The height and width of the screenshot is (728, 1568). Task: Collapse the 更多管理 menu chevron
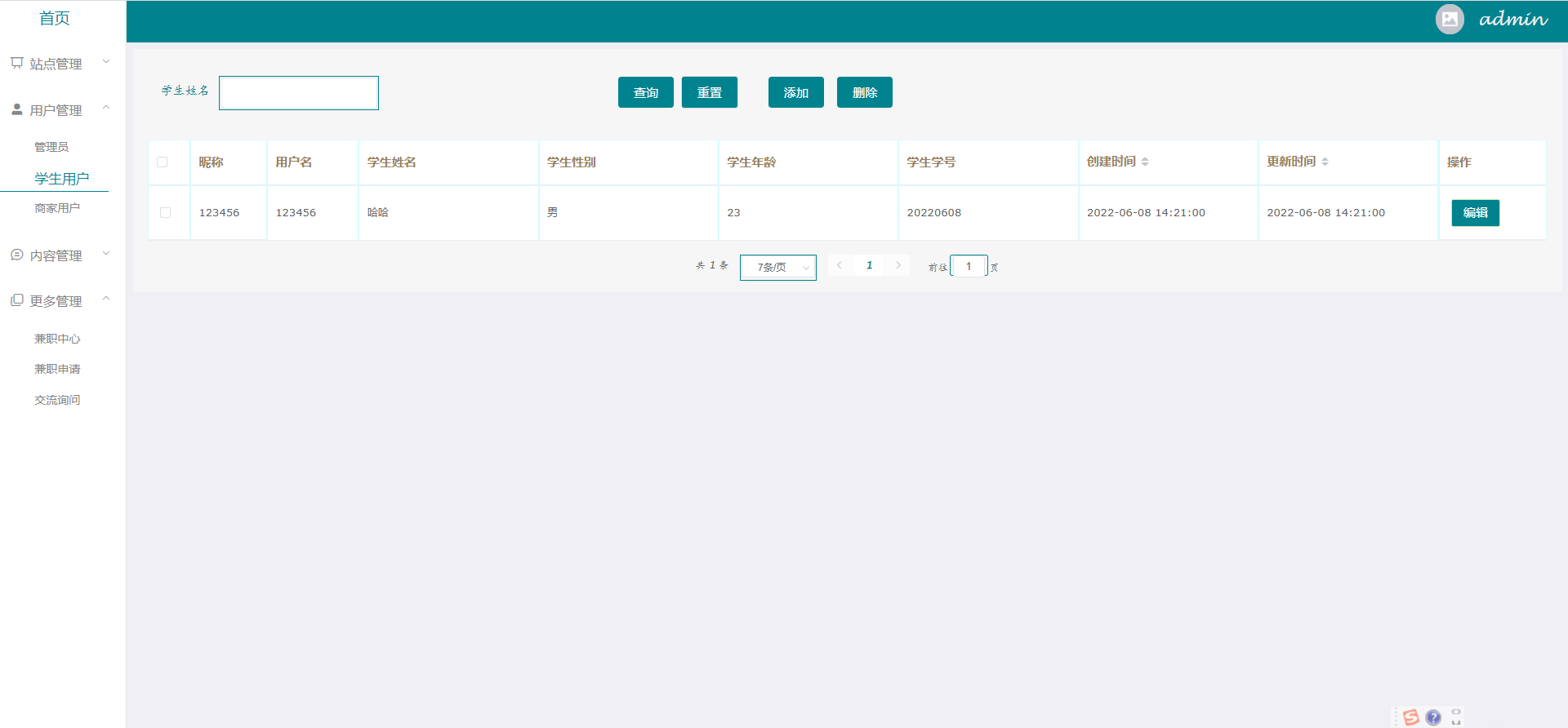106,300
